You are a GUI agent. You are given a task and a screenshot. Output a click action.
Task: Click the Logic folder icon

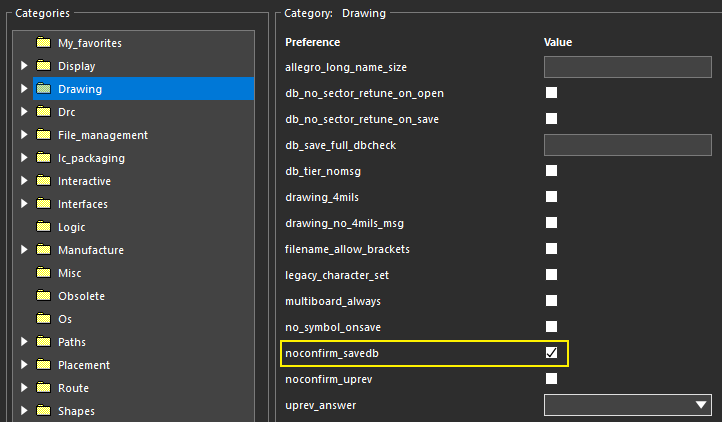pos(43,227)
